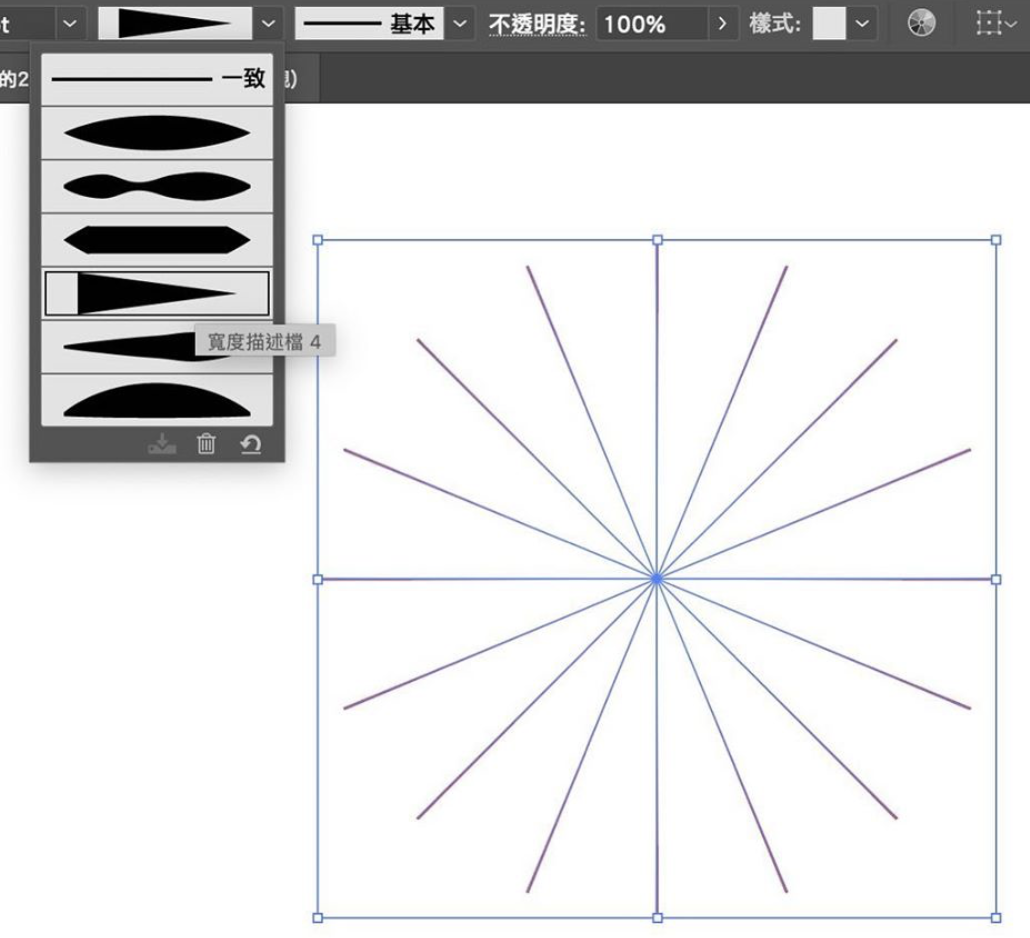Delete profile with trash icon

(x=206, y=444)
